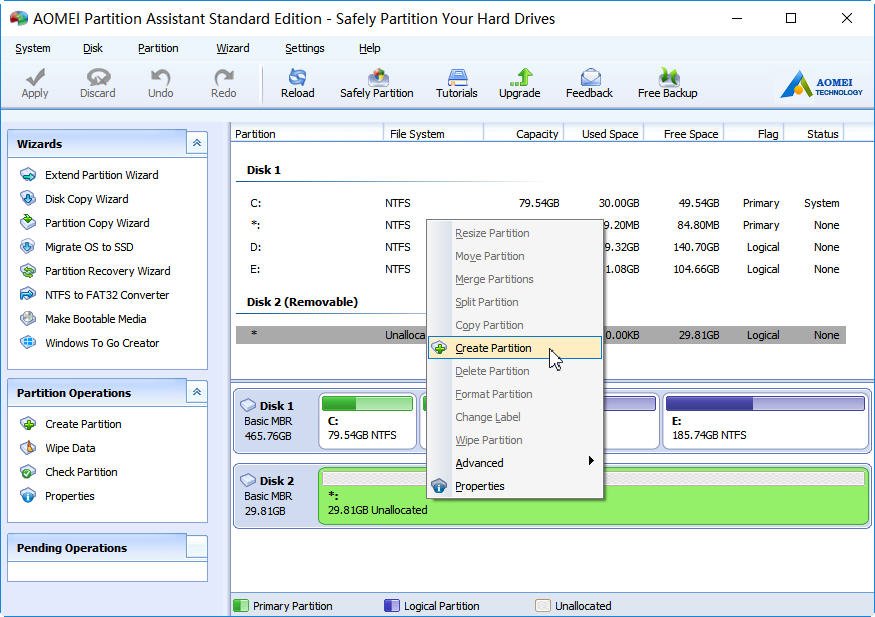Click the green Primary Partition legend swatch
Screen dimensions: 875x617
click(241, 606)
